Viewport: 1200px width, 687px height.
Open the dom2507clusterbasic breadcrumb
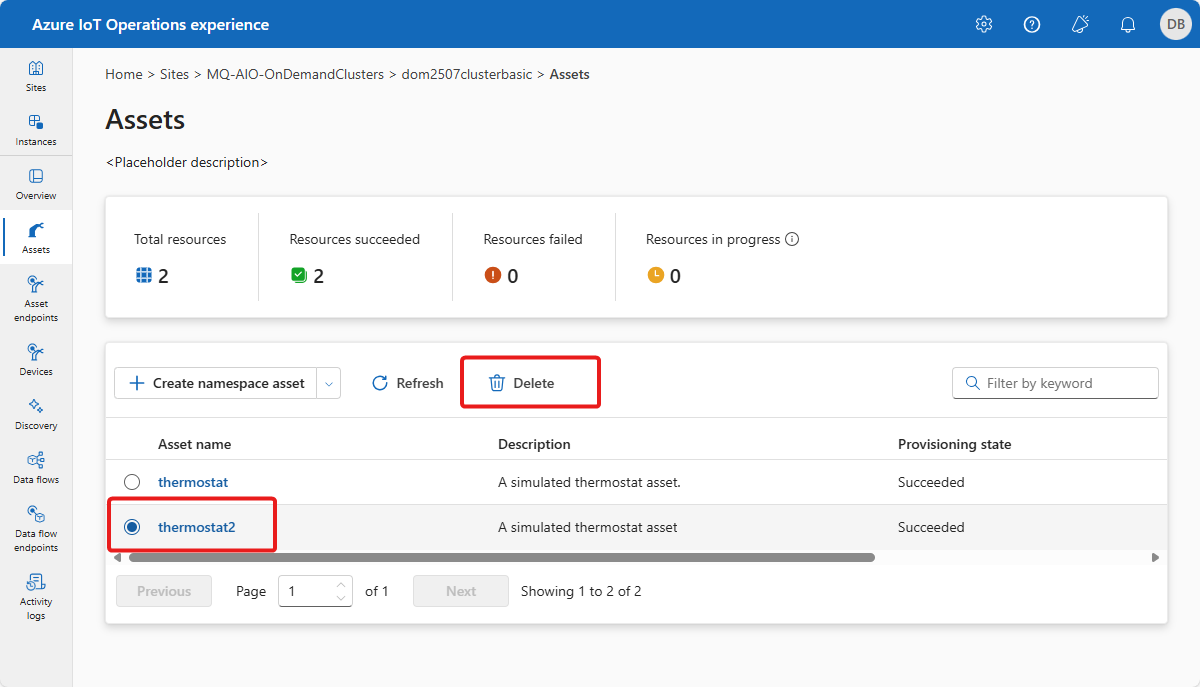click(467, 74)
